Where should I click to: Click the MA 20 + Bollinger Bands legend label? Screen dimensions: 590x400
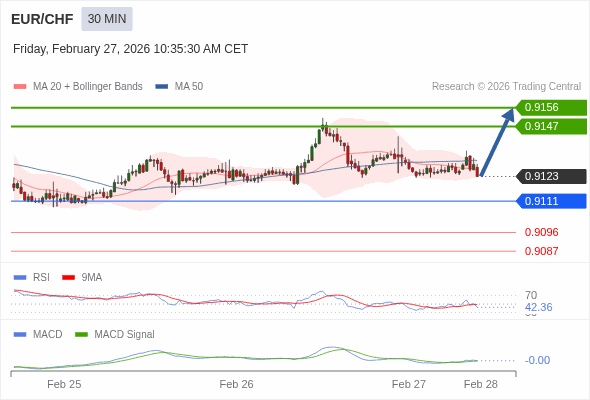point(88,87)
